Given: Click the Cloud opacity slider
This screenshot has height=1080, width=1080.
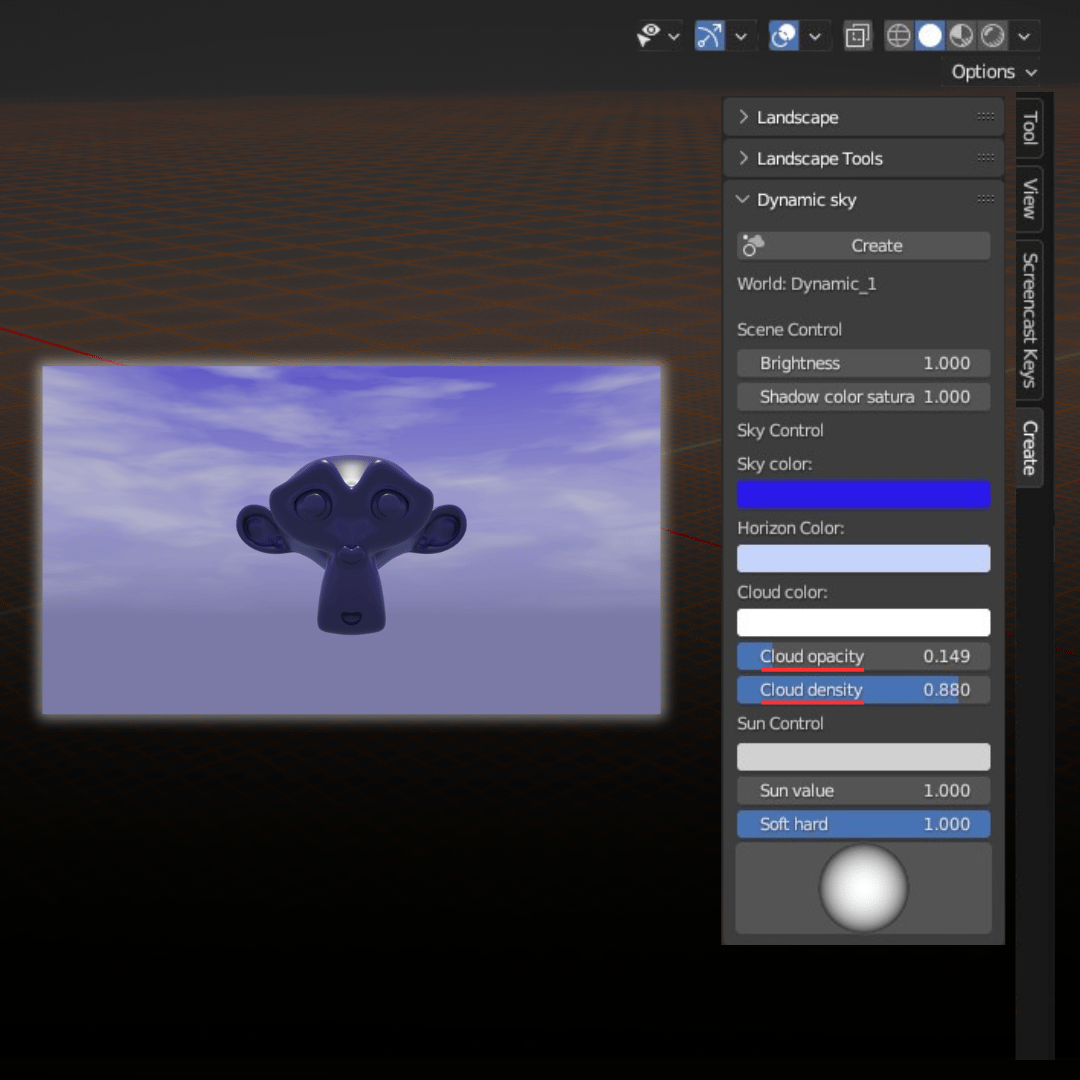Looking at the screenshot, I should tap(864, 656).
